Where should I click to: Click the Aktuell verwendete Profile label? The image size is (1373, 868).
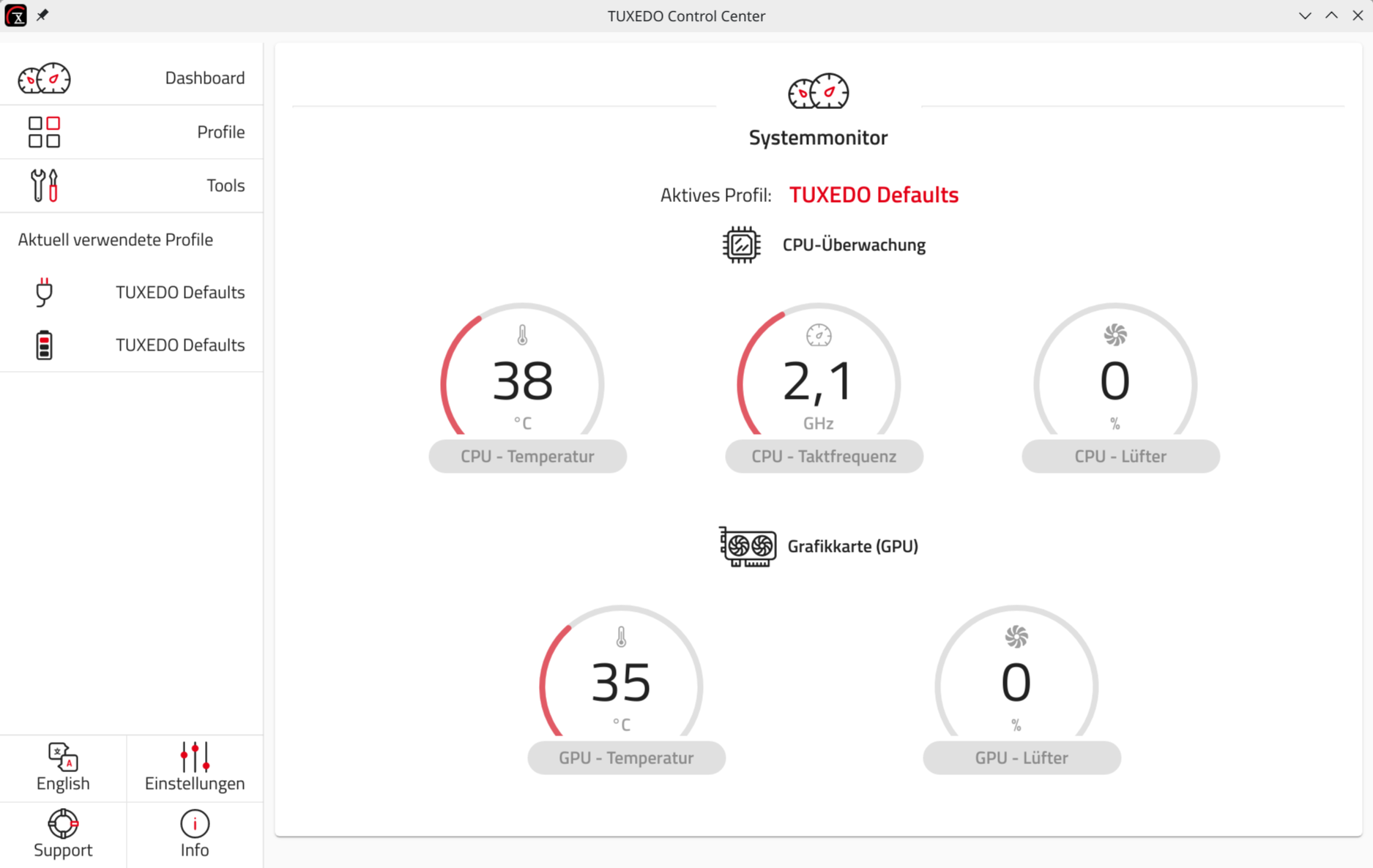(x=116, y=239)
